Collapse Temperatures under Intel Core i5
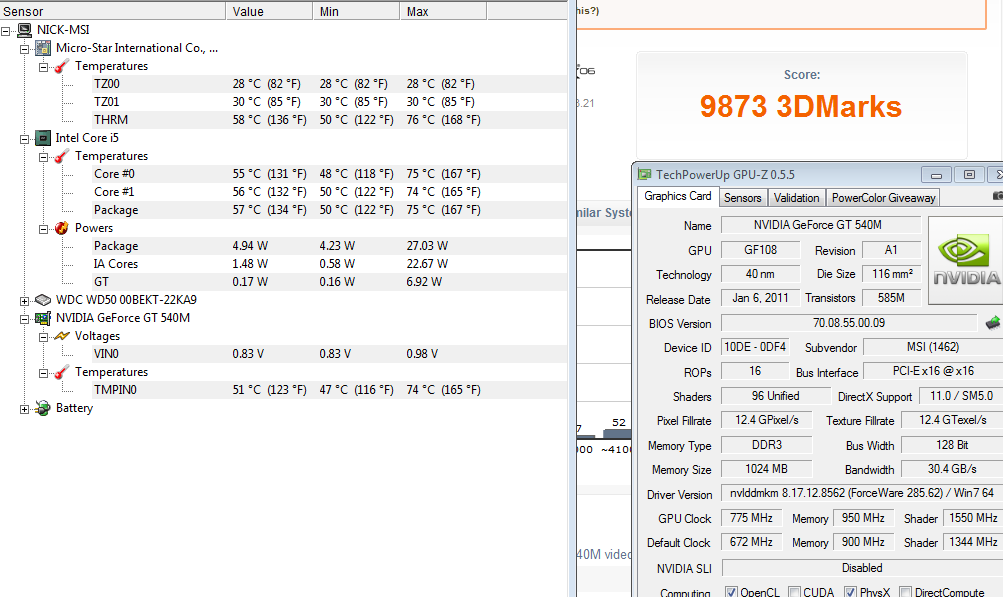The height and width of the screenshot is (597, 1003). [43, 156]
